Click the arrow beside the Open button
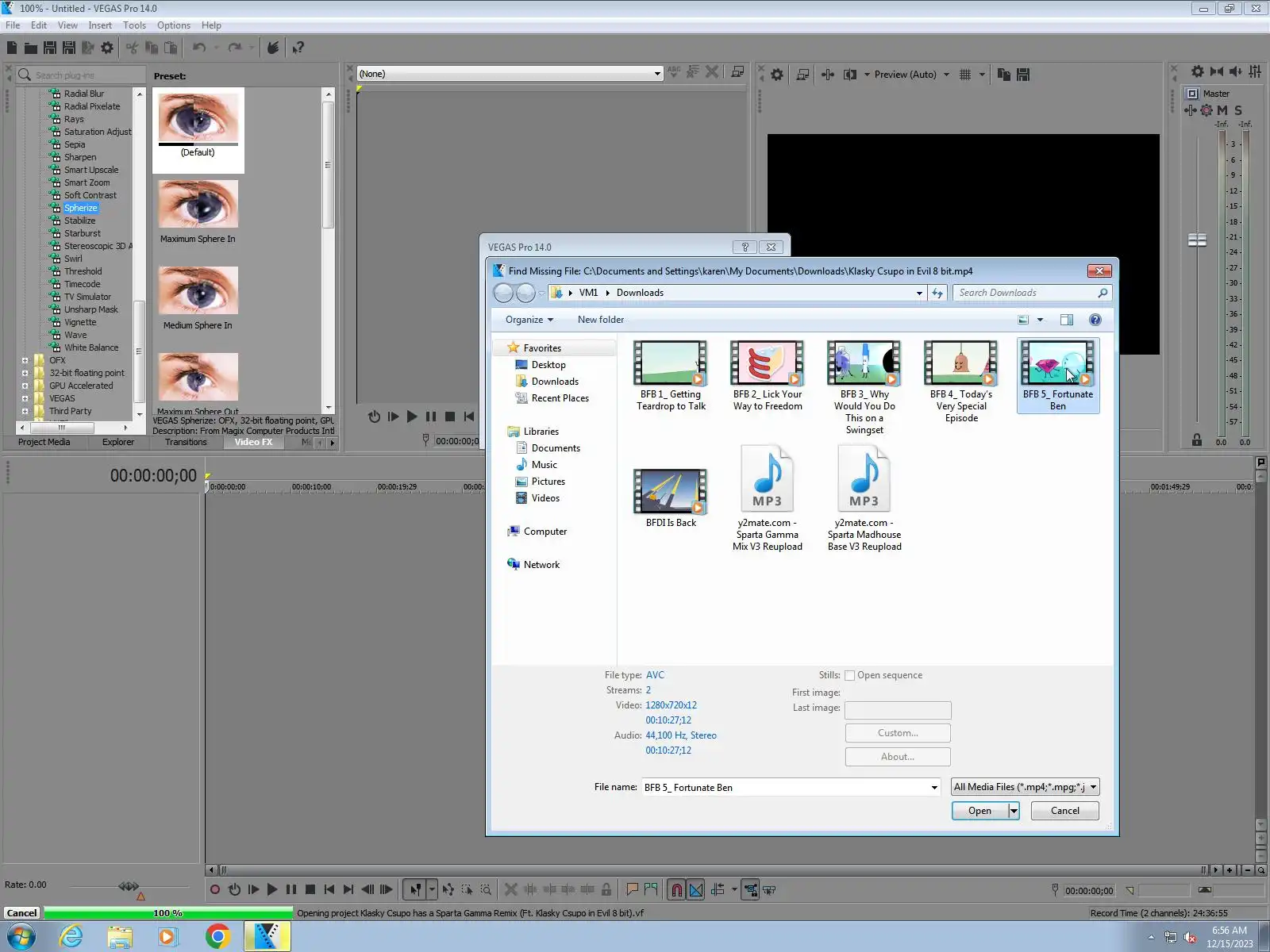This screenshot has height=952, width=1270. tap(1014, 811)
